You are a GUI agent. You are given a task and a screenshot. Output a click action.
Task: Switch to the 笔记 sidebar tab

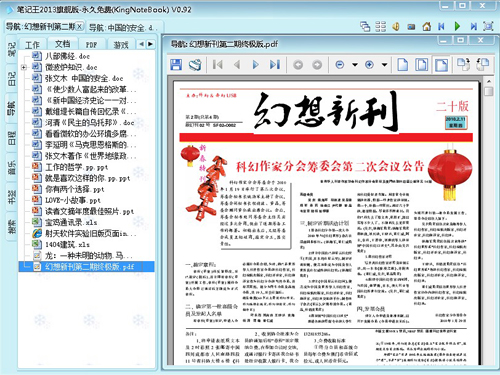coord(11,49)
